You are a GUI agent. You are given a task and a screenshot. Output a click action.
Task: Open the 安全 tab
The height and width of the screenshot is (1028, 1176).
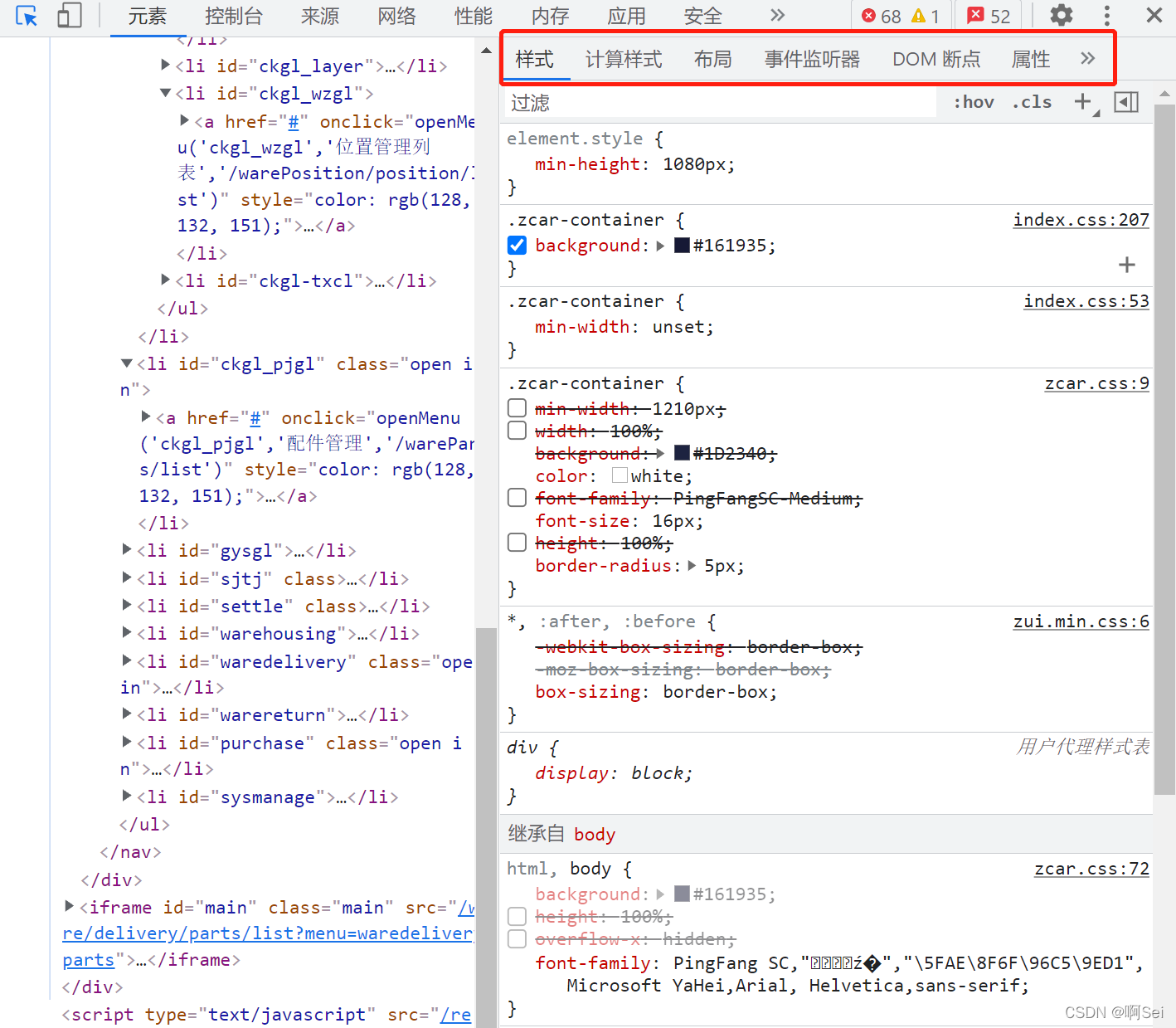(702, 17)
